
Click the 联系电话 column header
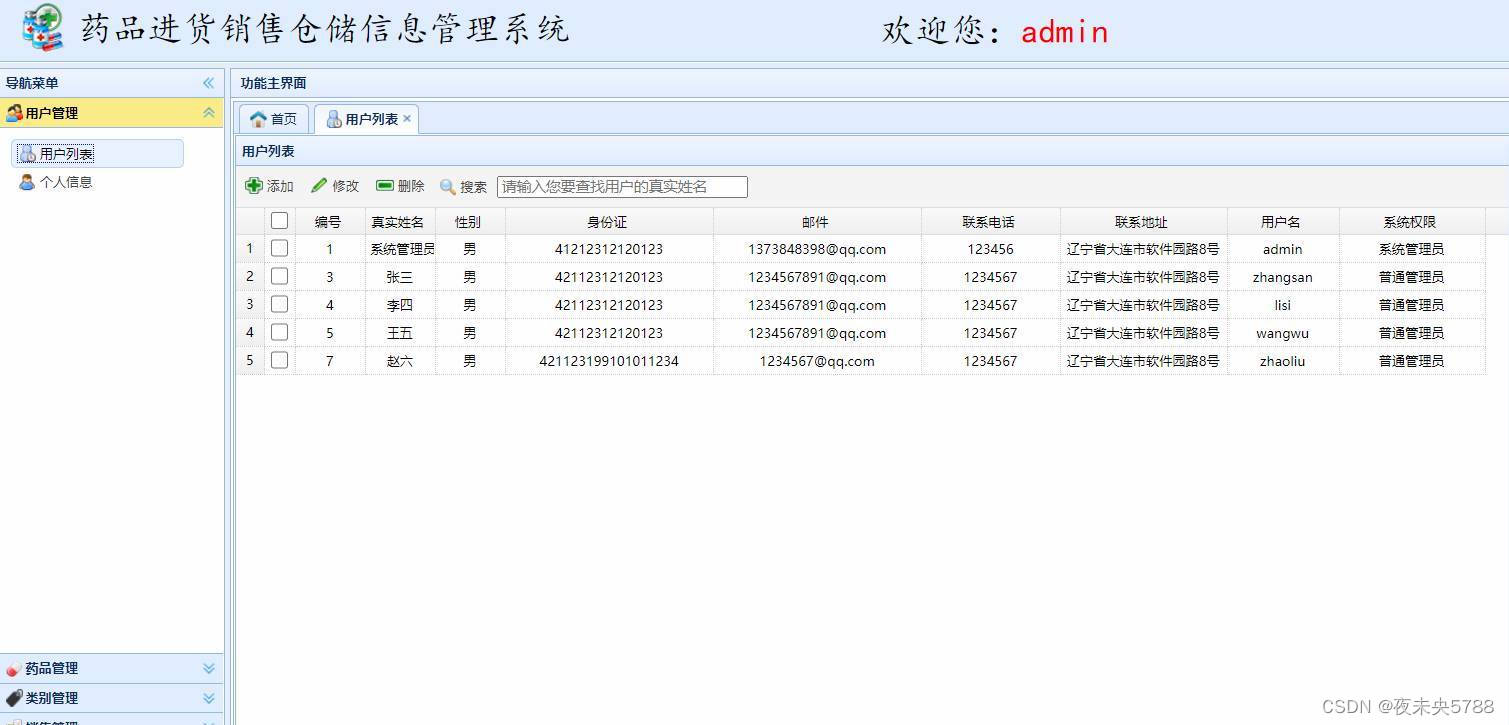pos(991,222)
